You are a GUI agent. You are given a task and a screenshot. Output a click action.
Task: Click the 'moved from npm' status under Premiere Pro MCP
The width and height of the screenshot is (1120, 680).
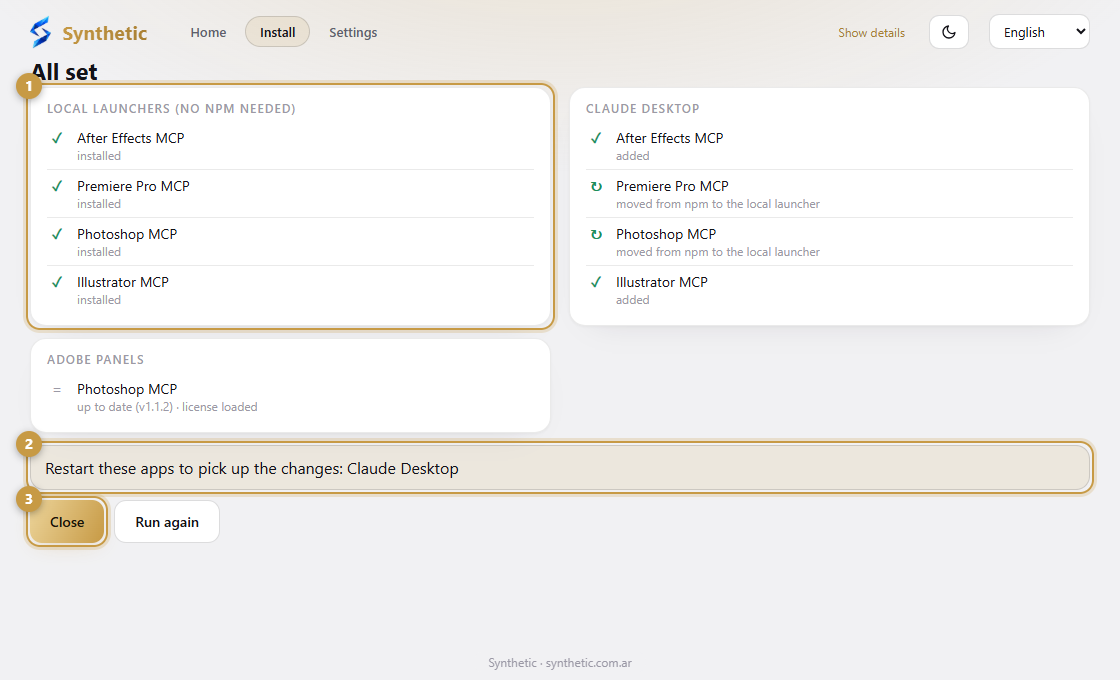click(x=718, y=204)
